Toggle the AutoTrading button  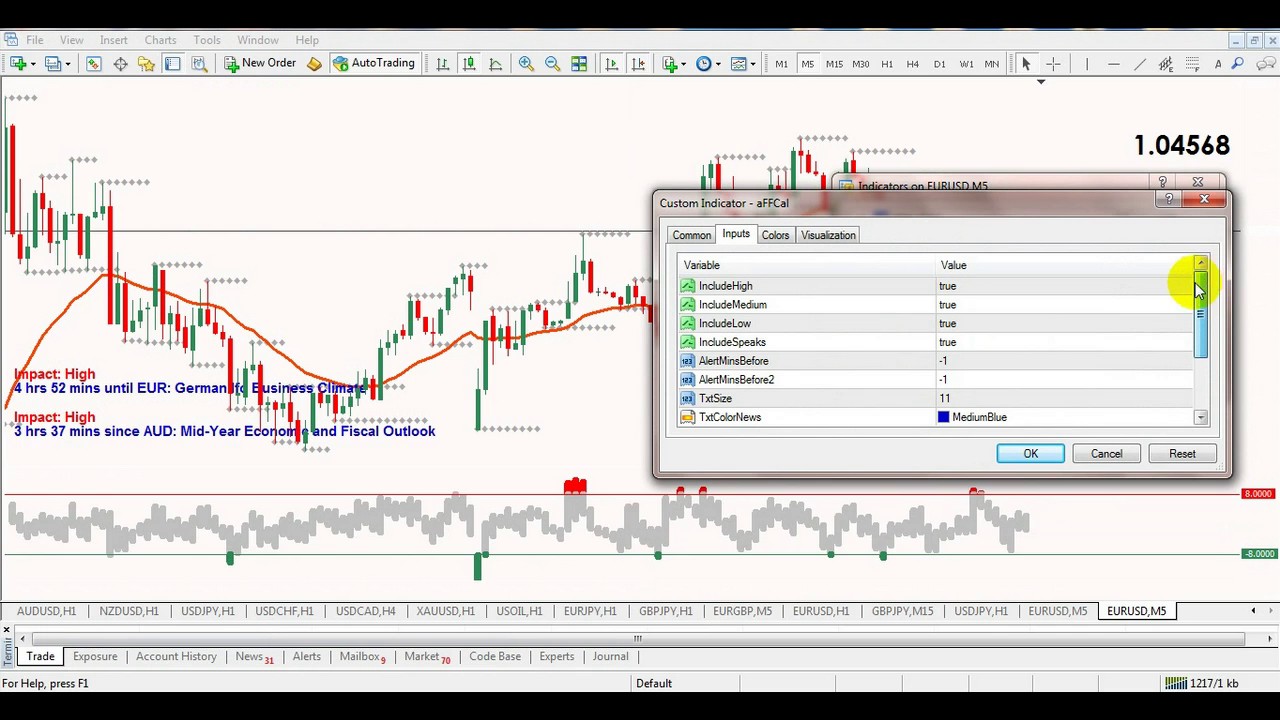point(373,64)
